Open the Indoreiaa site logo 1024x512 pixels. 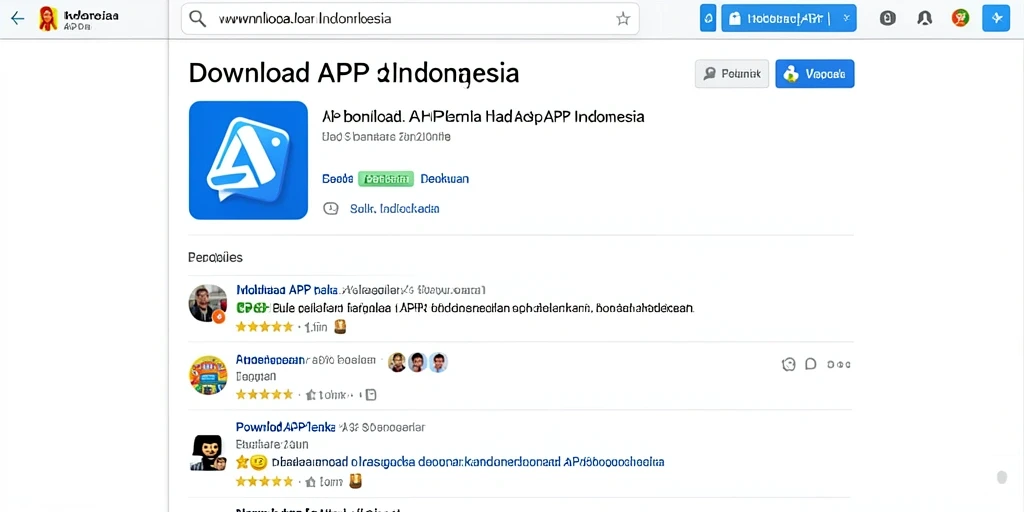[x=48, y=19]
